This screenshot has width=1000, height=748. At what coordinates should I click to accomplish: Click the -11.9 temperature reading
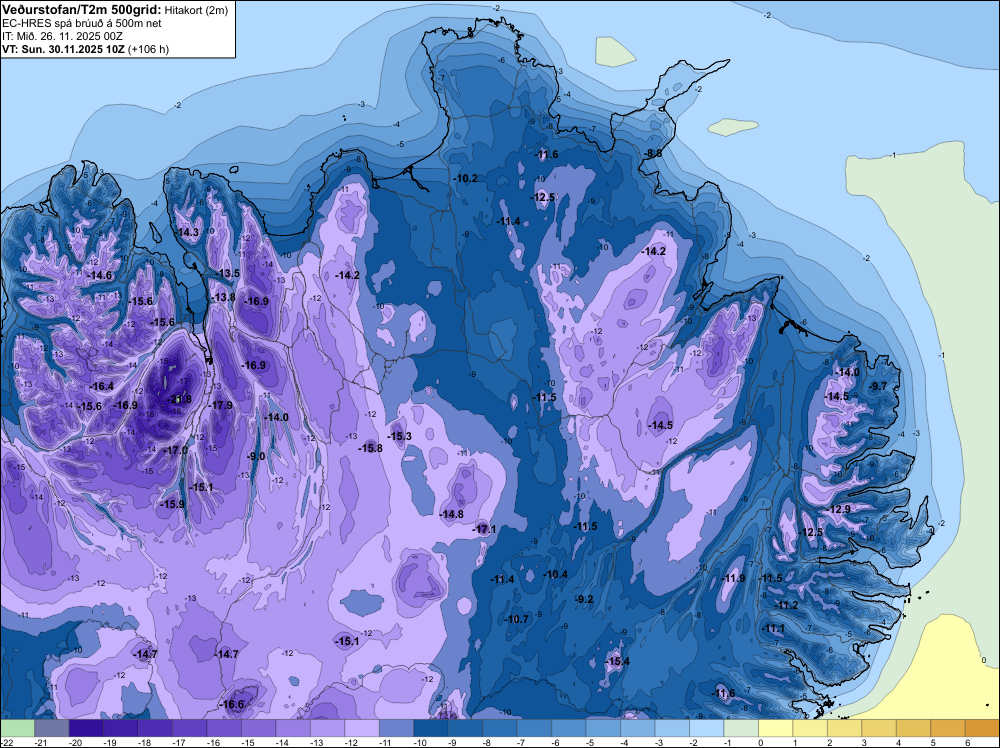(x=733, y=578)
